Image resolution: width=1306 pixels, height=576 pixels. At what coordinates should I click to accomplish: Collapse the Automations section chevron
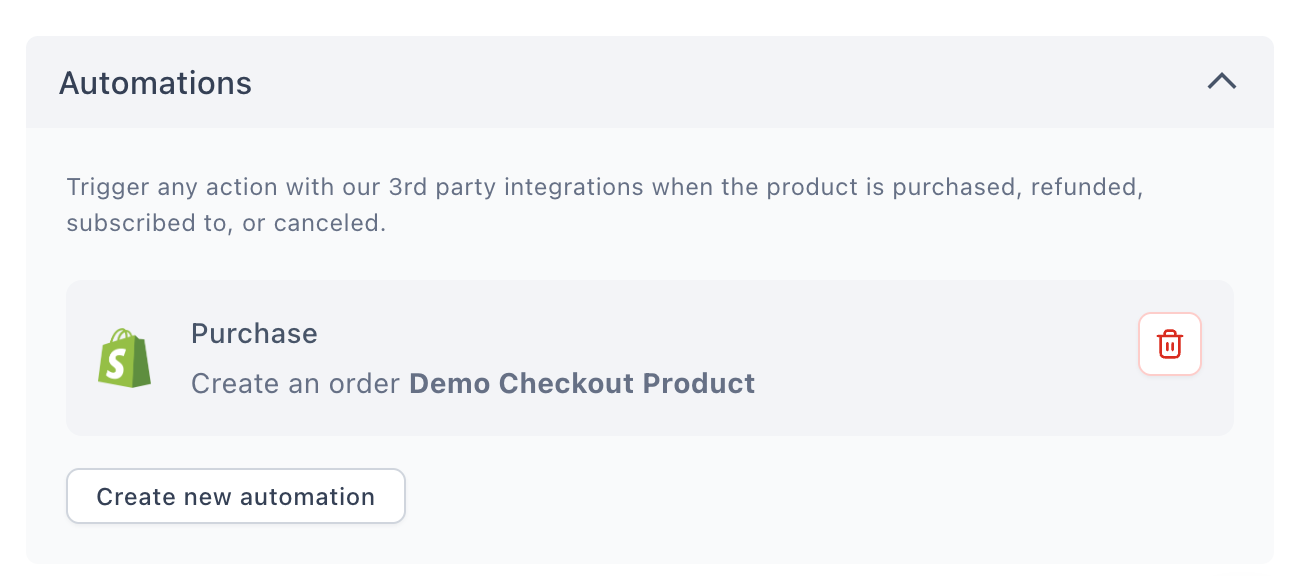pos(1221,82)
